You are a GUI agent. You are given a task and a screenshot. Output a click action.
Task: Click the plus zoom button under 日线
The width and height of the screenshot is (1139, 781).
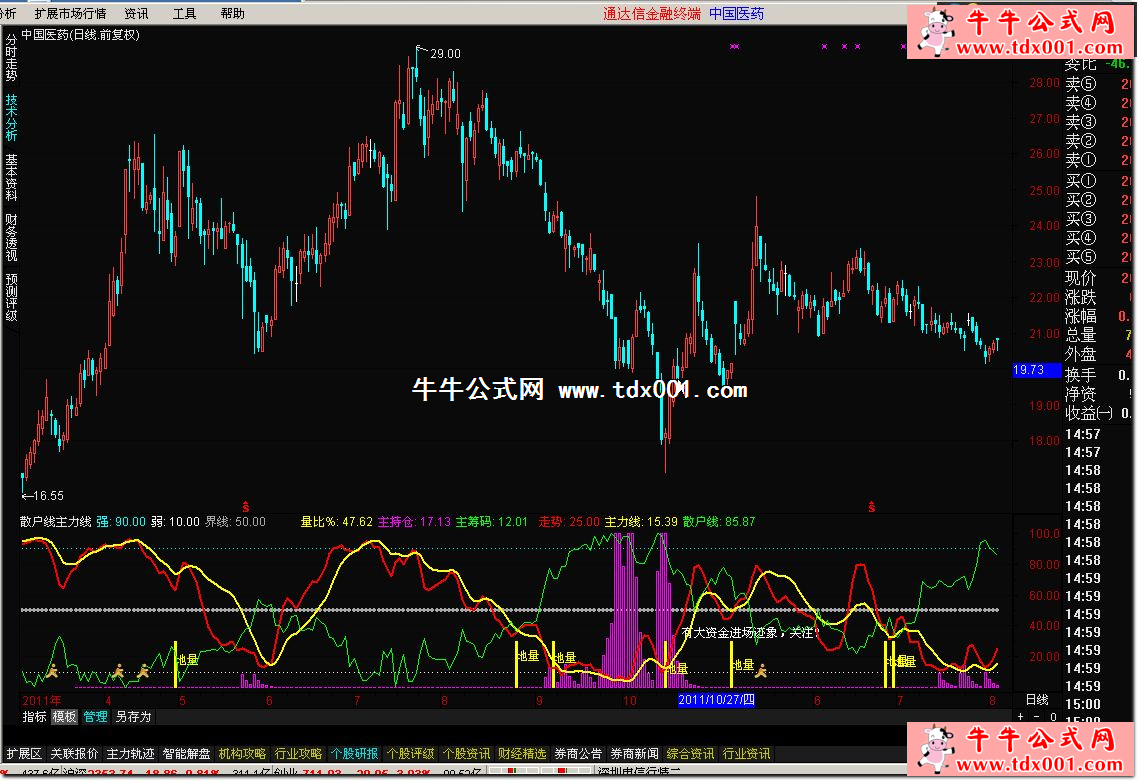pos(1021,716)
